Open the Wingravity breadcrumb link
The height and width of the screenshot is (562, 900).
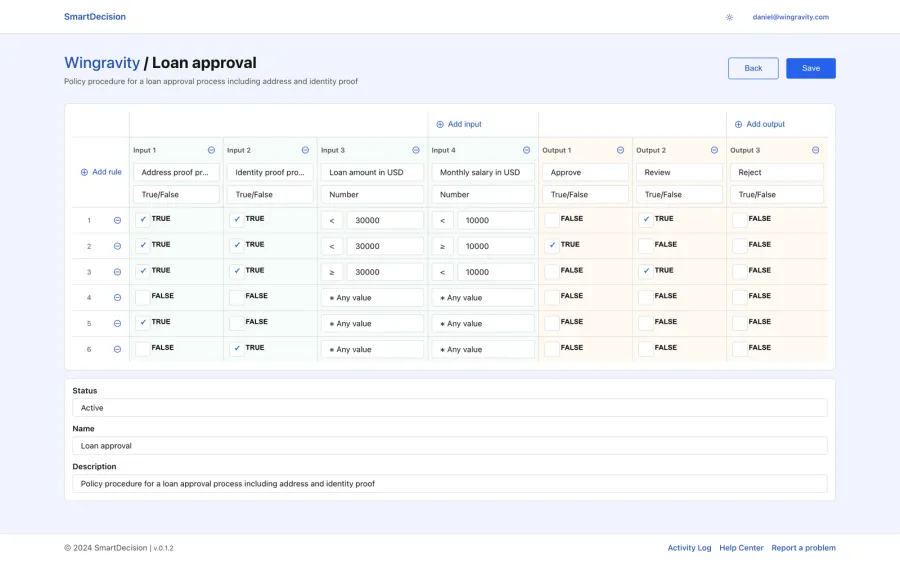(102, 63)
